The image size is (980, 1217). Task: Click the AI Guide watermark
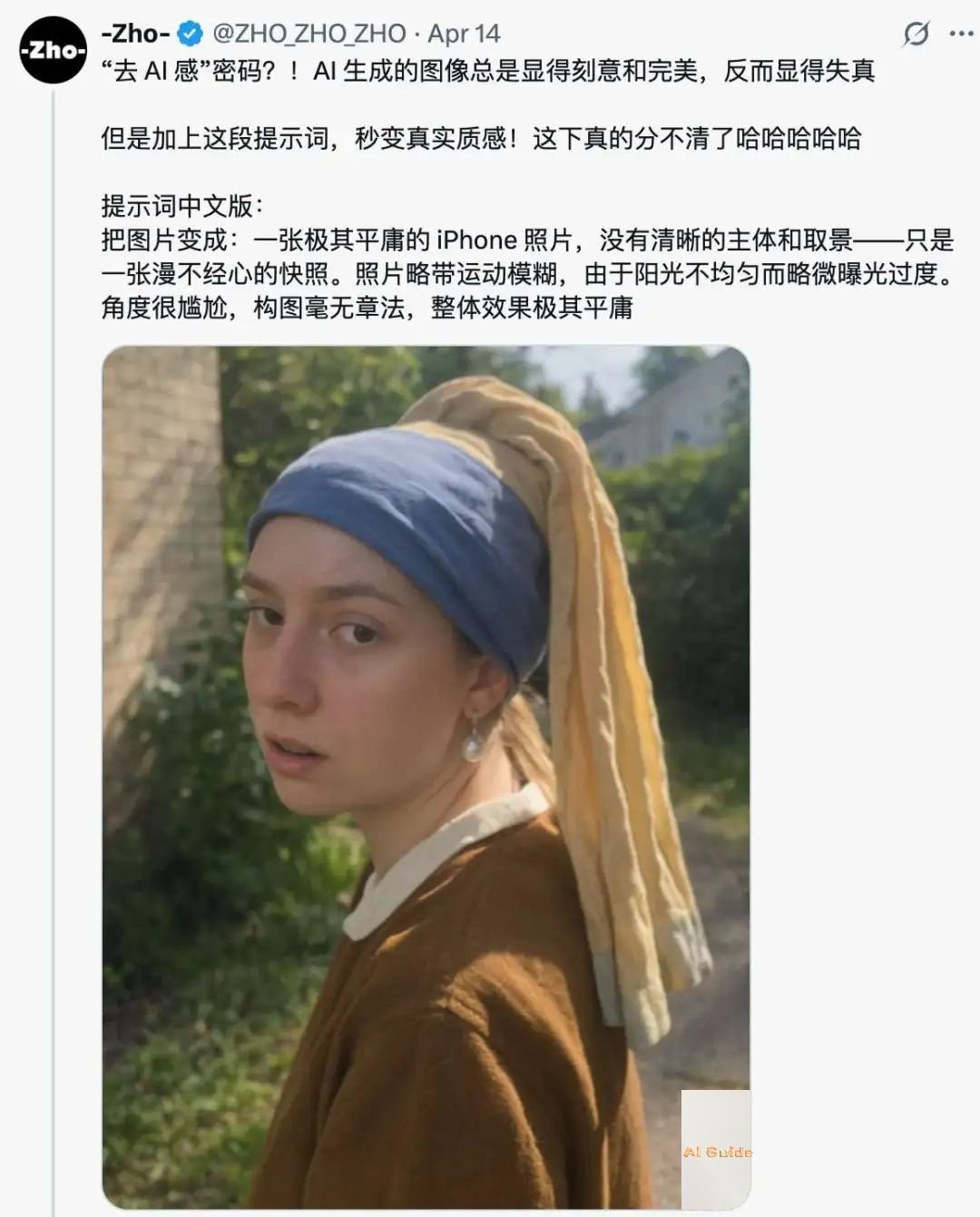(717, 1152)
